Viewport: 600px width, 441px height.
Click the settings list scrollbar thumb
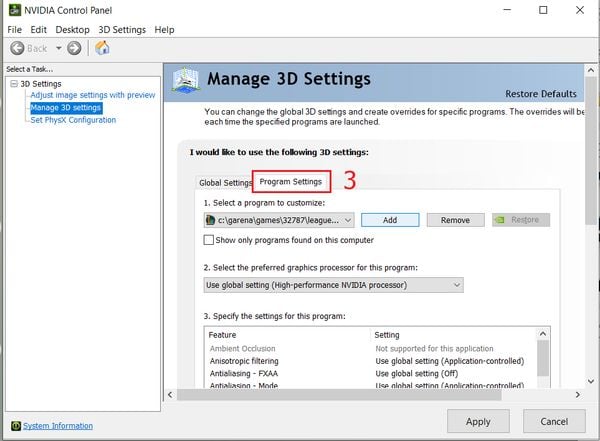point(543,358)
